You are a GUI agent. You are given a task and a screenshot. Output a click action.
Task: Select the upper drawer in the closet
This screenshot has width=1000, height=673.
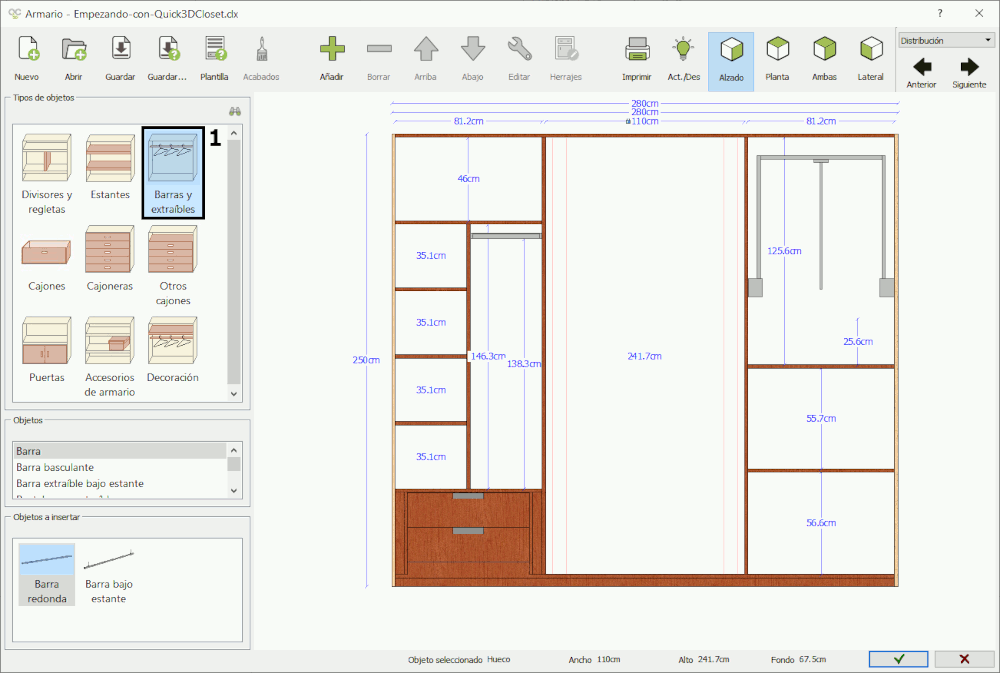click(468, 510)
